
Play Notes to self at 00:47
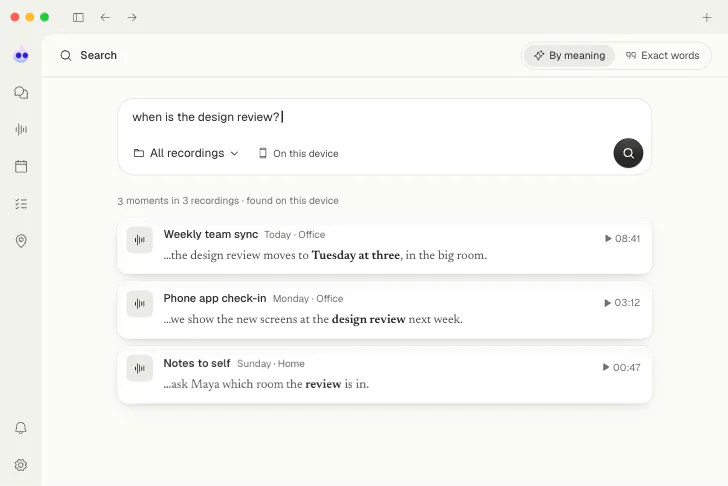point(621,368)
